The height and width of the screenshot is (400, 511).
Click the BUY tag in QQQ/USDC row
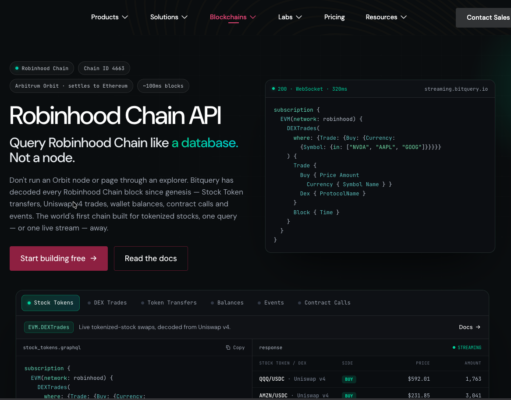coord(349,379)
